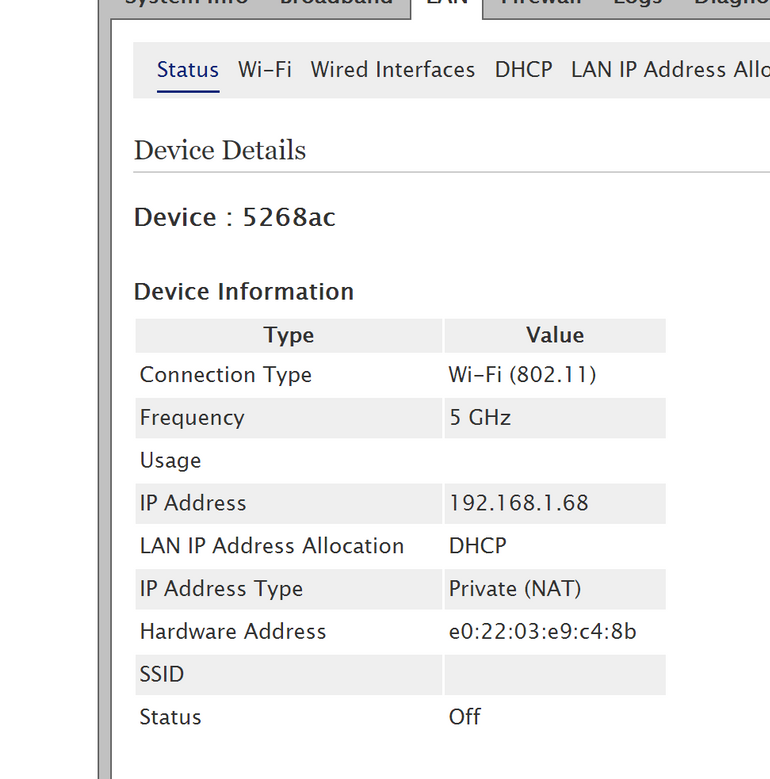This screenshot has height=779, width=770.
Task: Open the LAN IP Address Allocation sub-tab
Action: click(668, 70)
